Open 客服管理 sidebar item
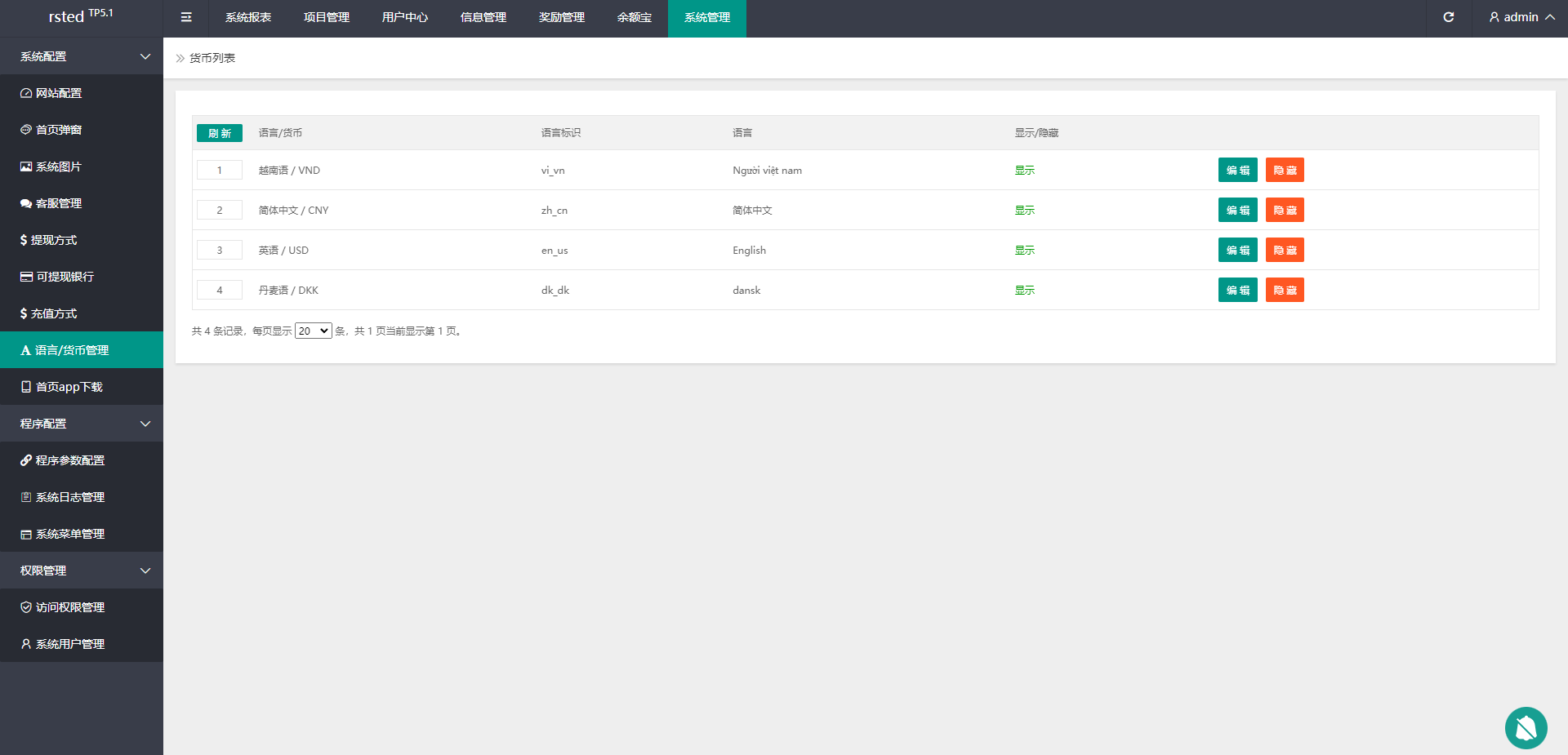1568x755 pixels. tap(59, 203)
